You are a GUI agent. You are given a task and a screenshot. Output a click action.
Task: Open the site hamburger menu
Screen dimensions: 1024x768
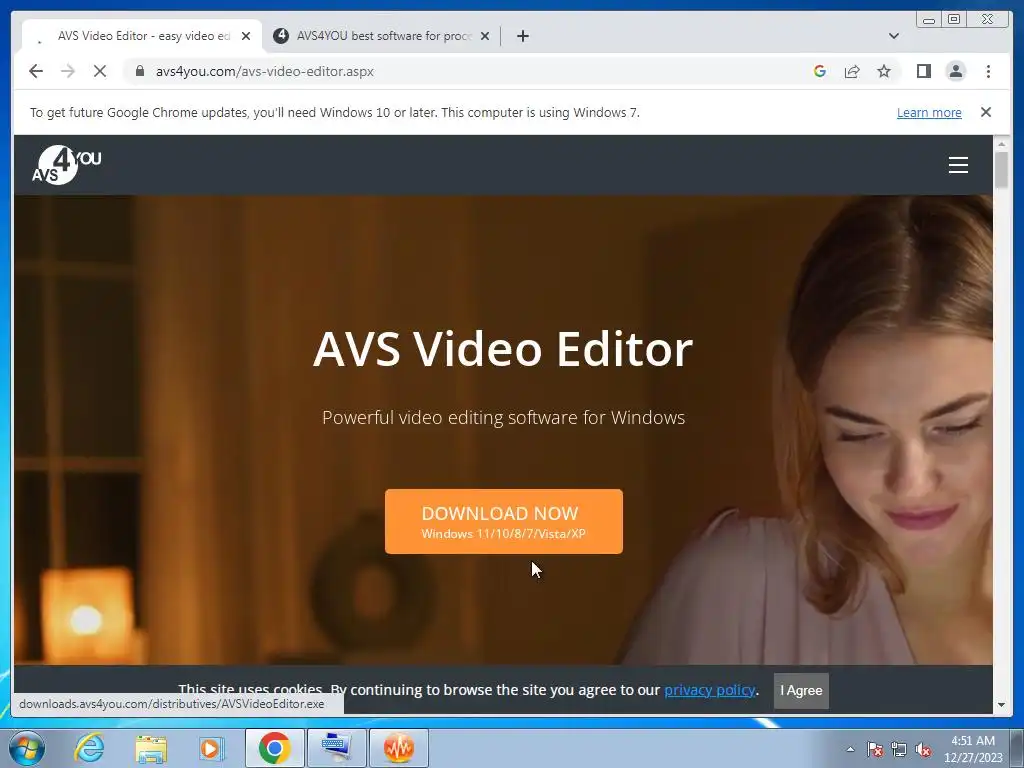click(x=958, y=165)
